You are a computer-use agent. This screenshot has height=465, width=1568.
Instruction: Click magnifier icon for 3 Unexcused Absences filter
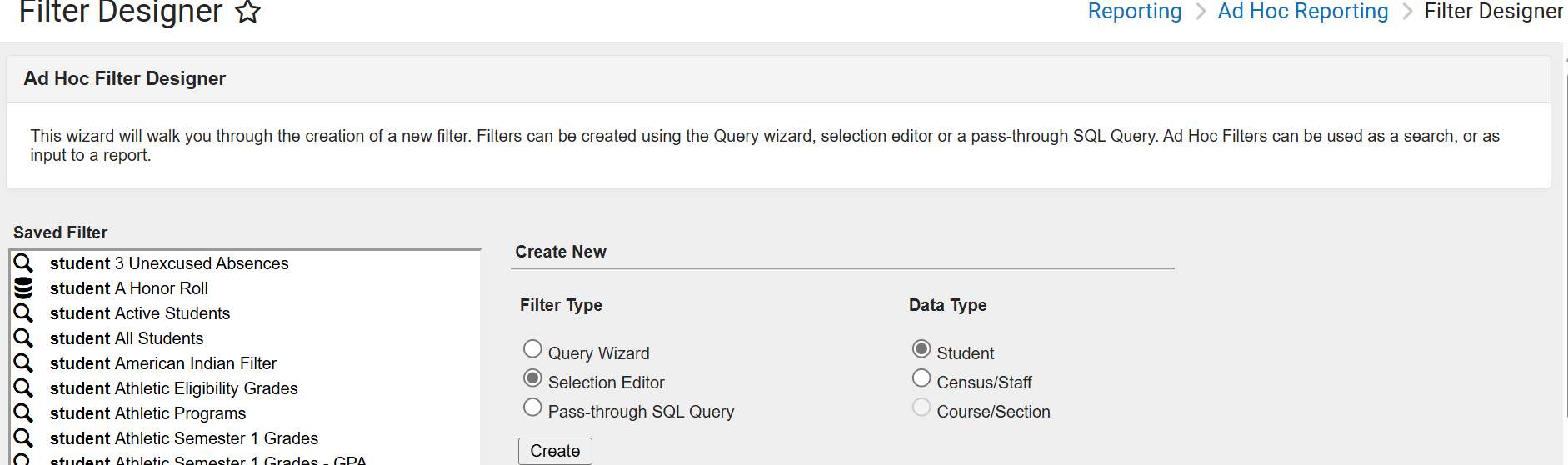(x=23, y=263)
